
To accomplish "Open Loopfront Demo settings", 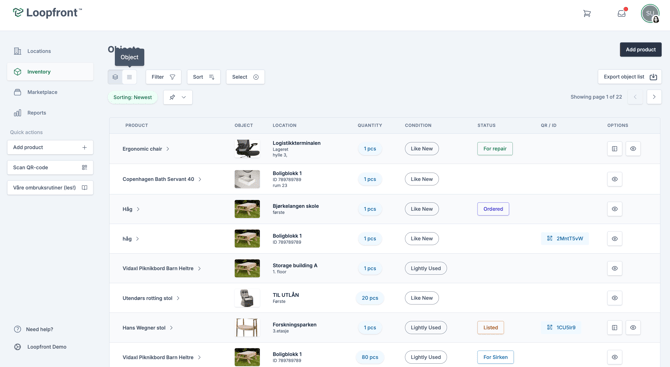I will 40,347.
